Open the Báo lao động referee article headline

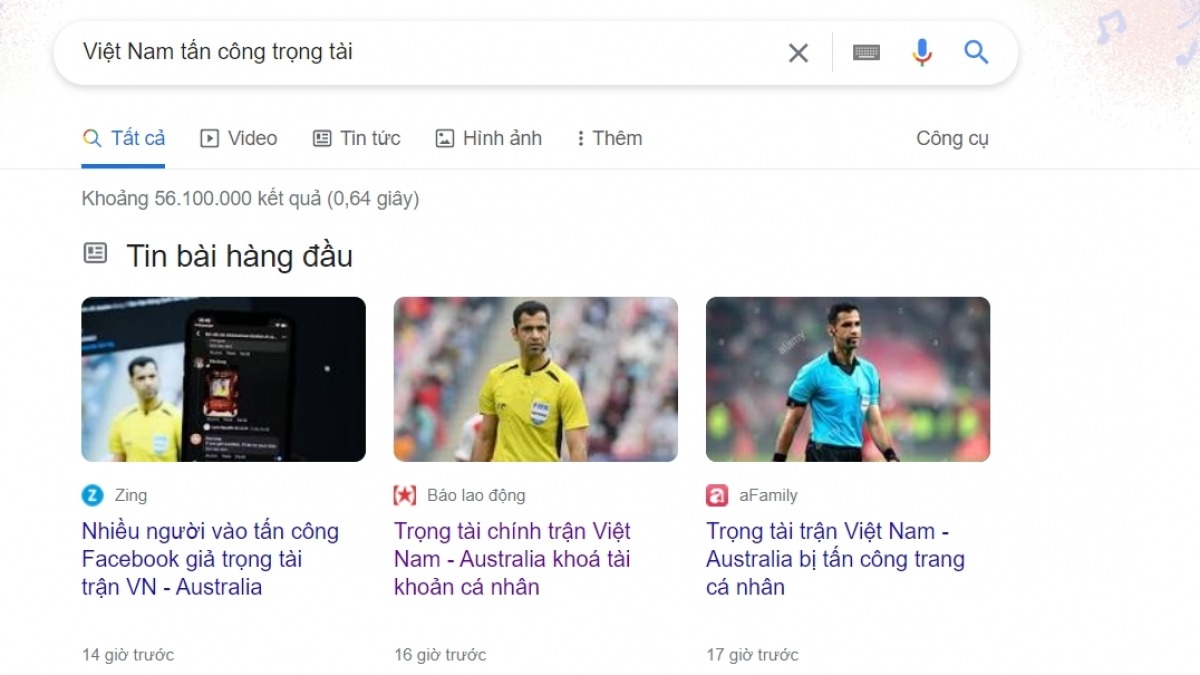click(x=512, y=559)
